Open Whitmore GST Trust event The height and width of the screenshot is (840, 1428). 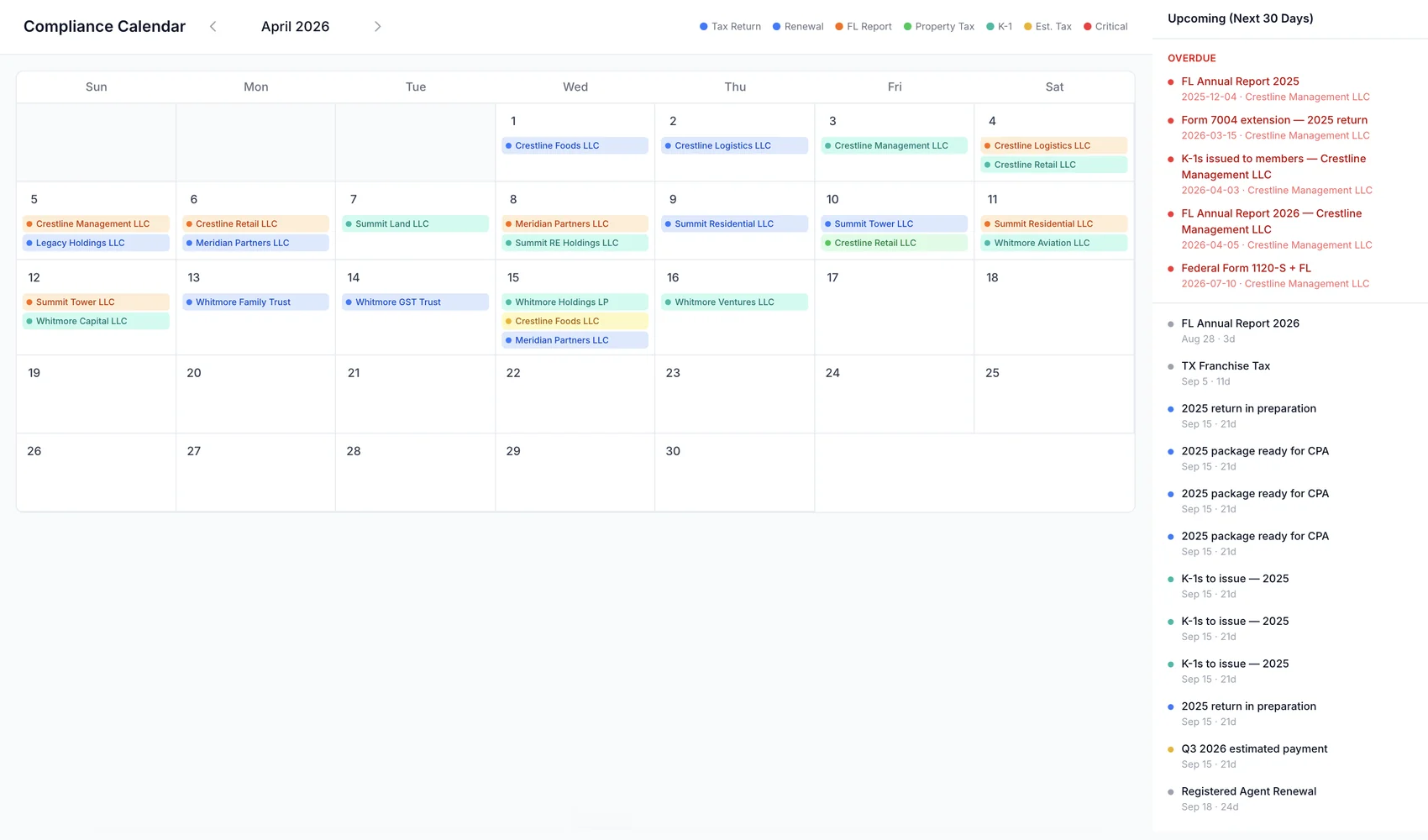tap(415, 302)
